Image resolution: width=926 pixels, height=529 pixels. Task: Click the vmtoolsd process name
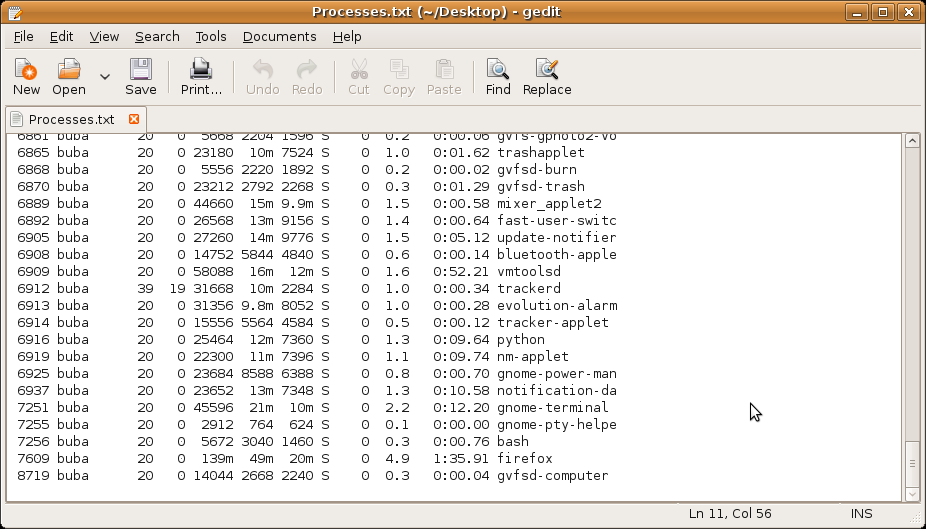click(x=529, y=272)
